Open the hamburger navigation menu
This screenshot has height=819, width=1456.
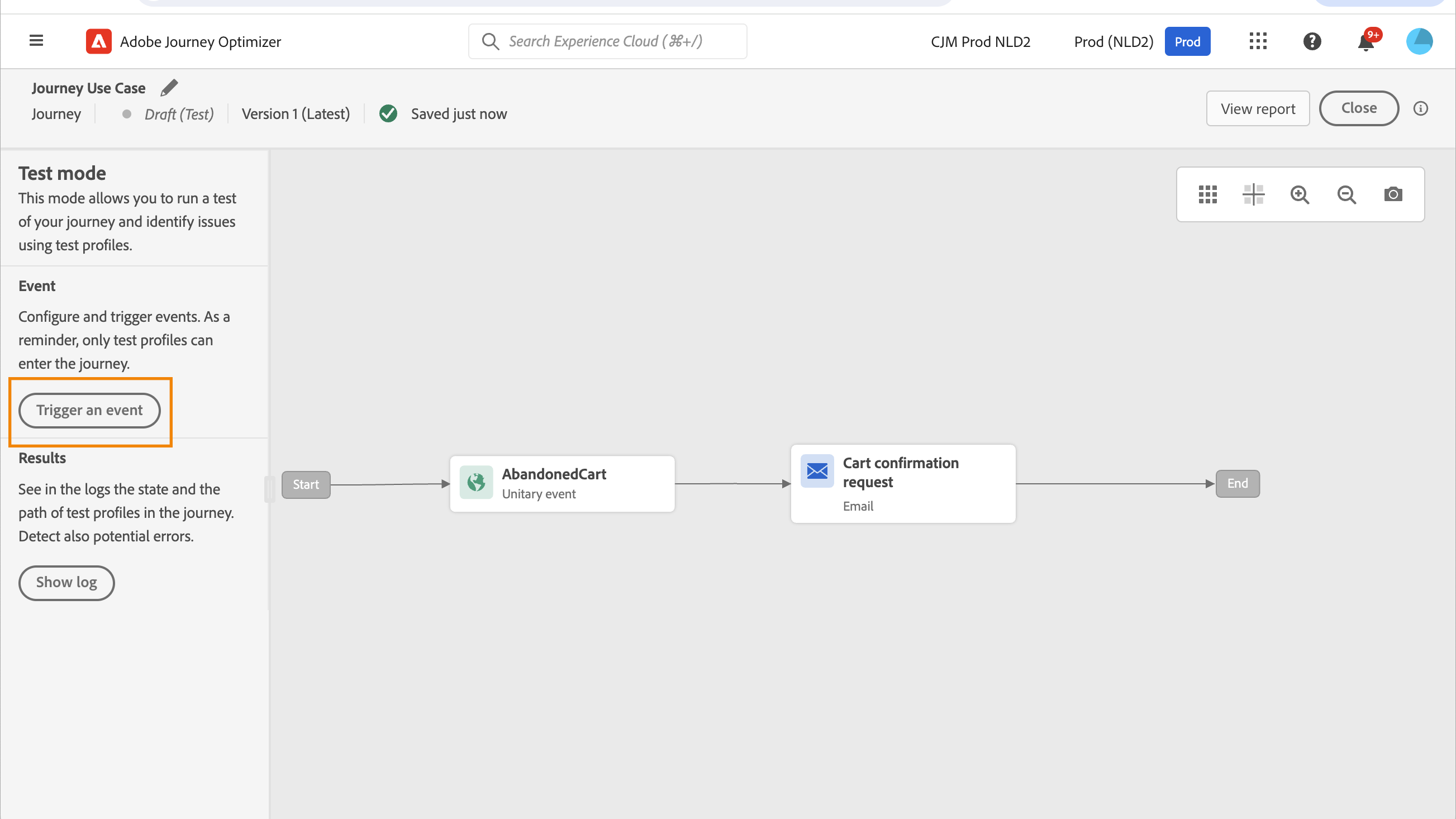click(x=36, y=41)
